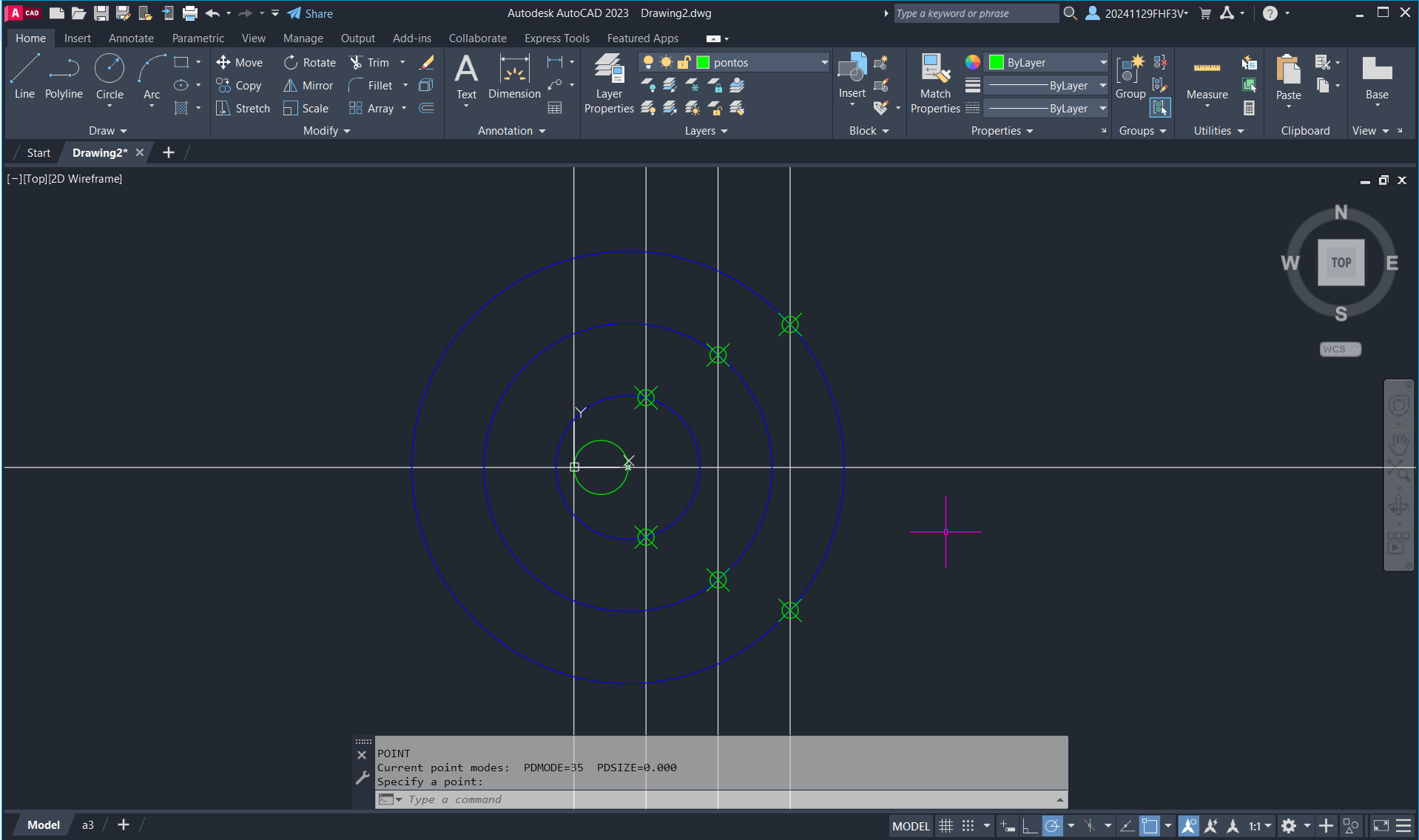Choose the Dimension annotation tool
Screen dimensions: 1419x840
tap(514, 77)
